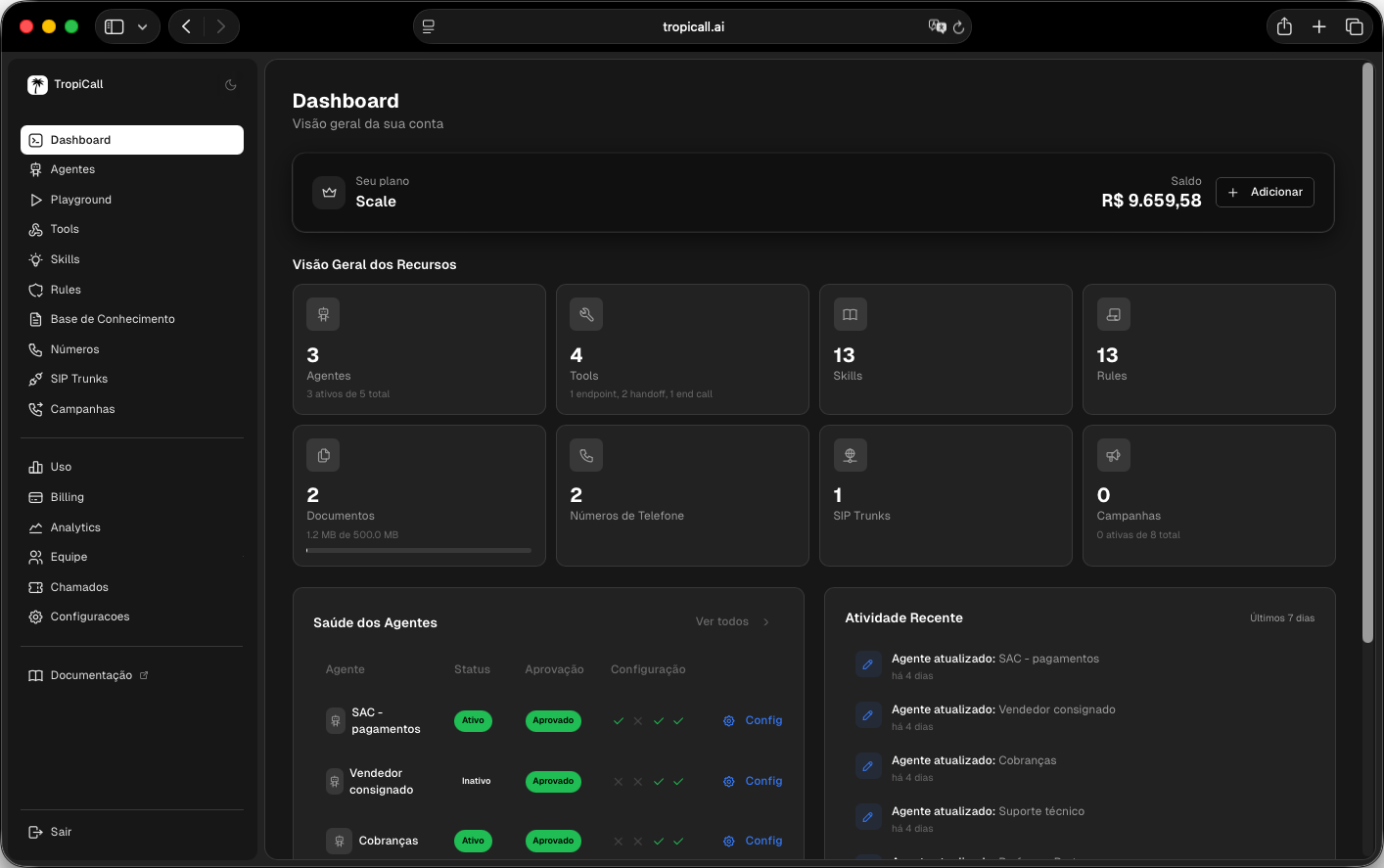
Task: Open the Agentes sidebar section
Action: tap(72, 169)
